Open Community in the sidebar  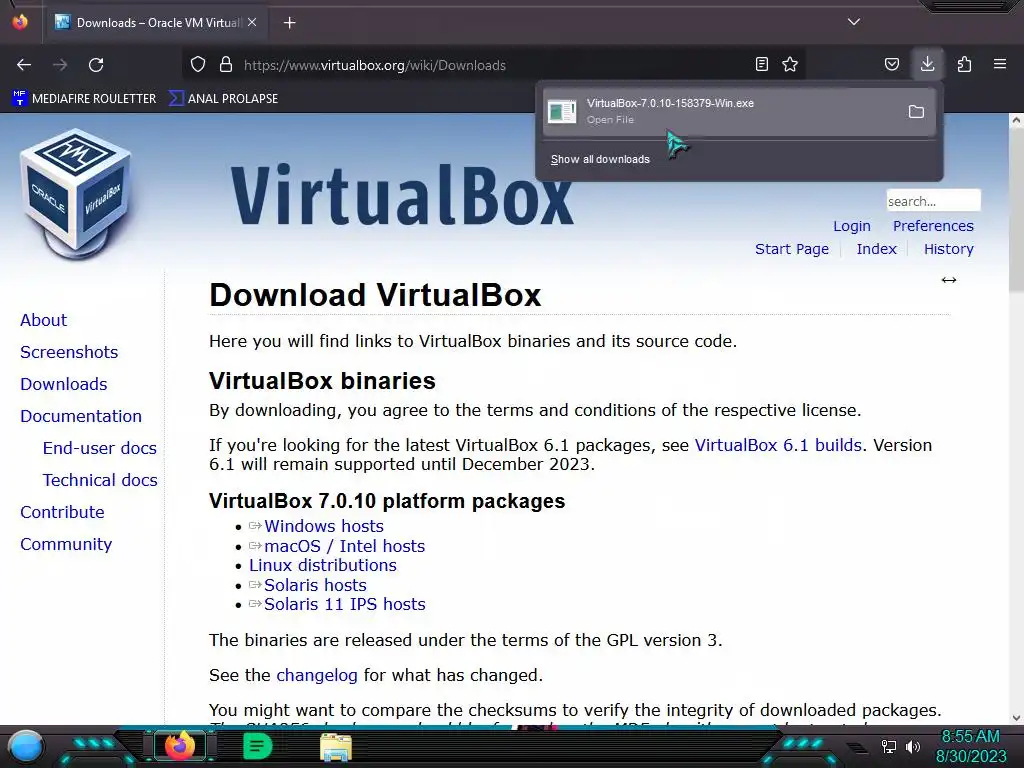pyautogui.click(x=66, y=544)
